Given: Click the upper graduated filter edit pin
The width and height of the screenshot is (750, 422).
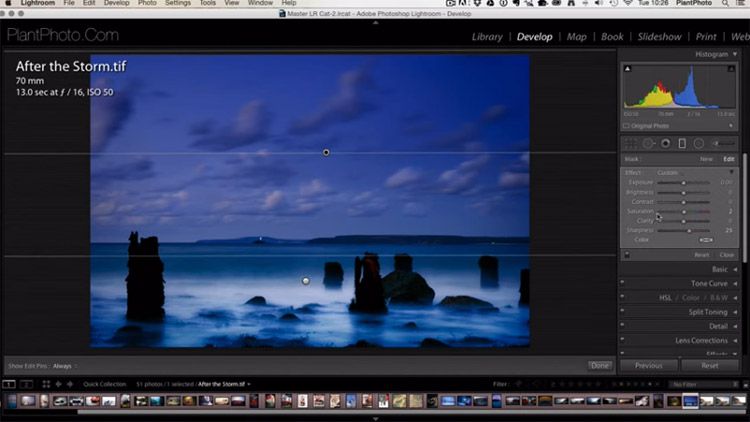Looking at the screenshot, I should 326,152.
